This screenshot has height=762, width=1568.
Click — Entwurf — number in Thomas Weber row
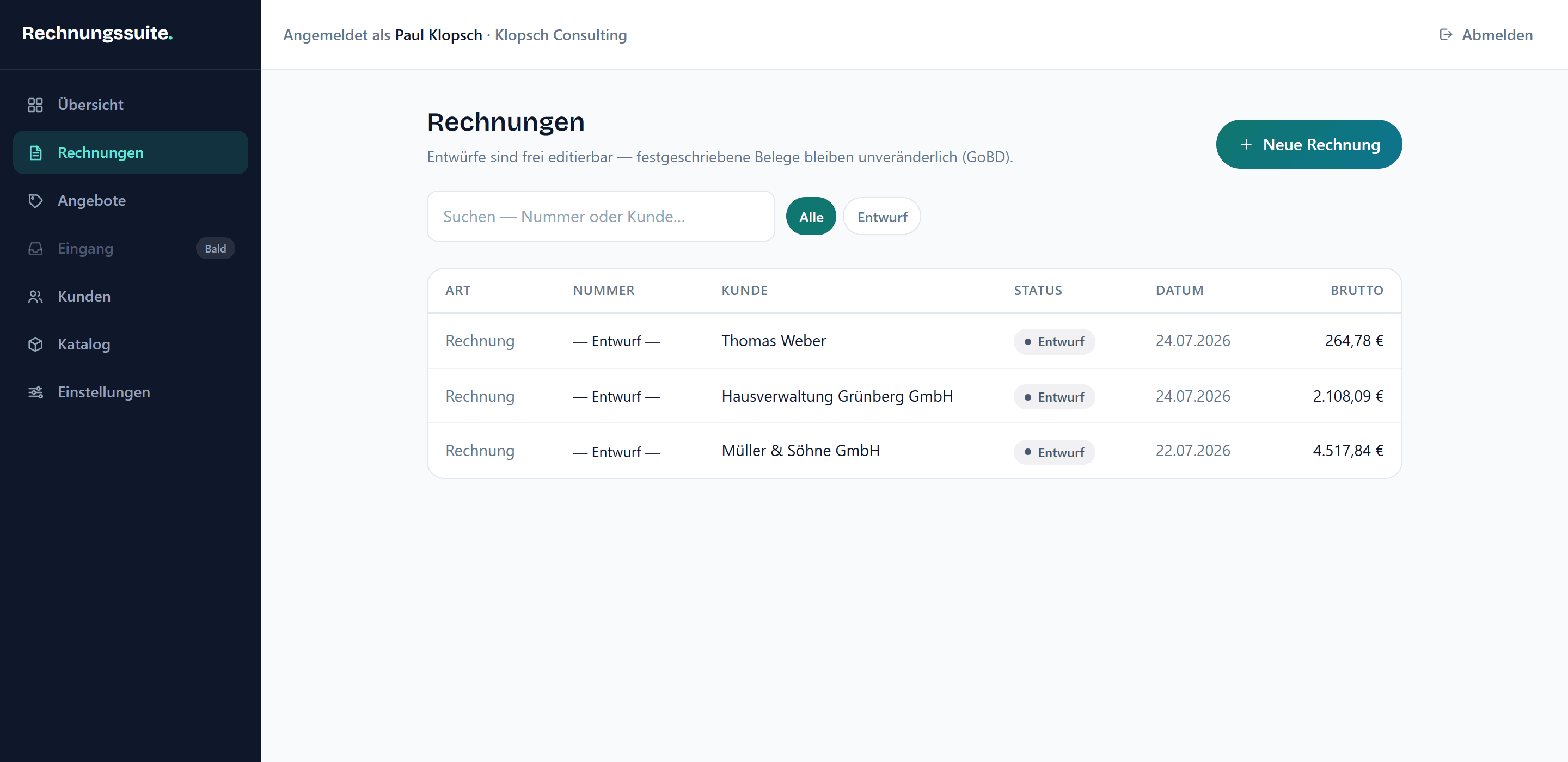click(x=616, y=341)
